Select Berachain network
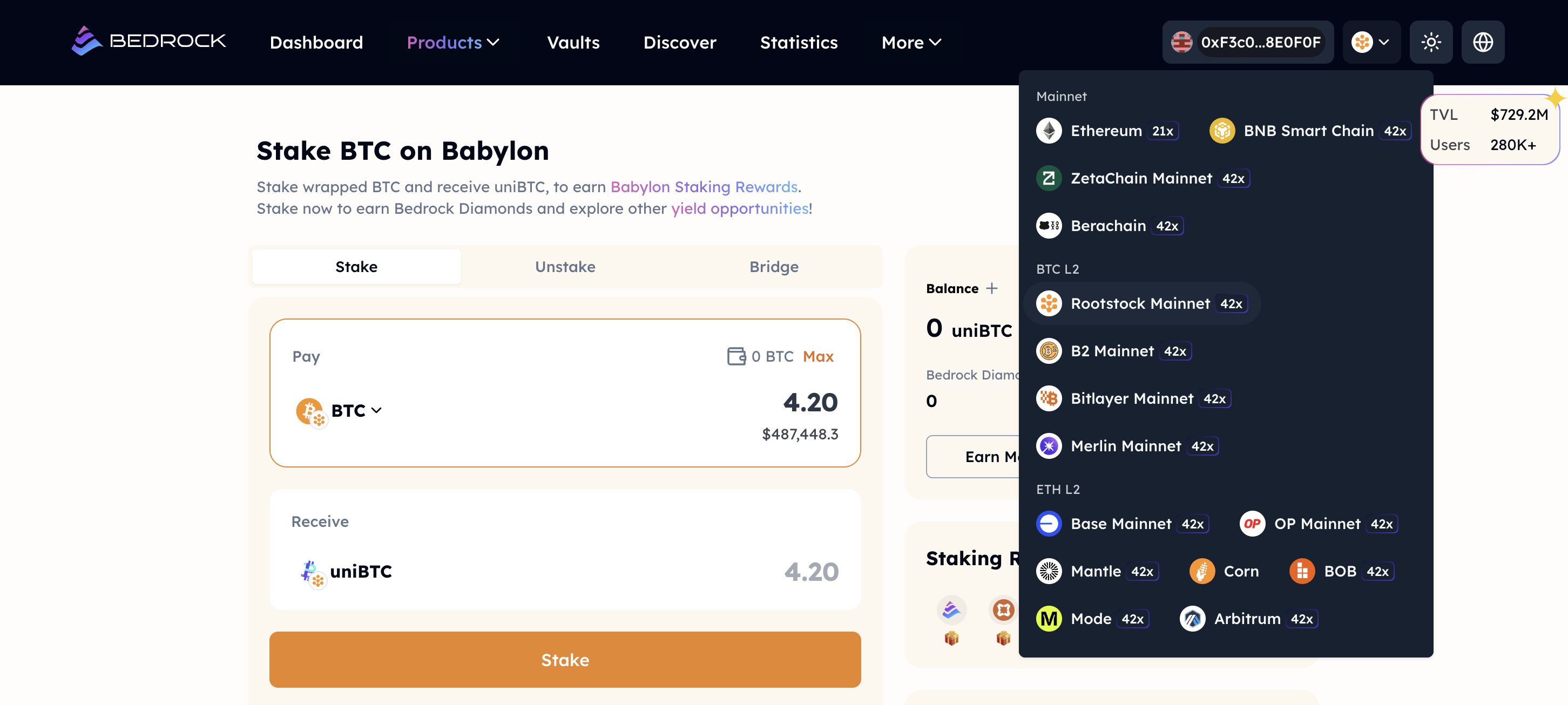Image resolution: width=1568 pixels, height=705 pixels. 1108,226
